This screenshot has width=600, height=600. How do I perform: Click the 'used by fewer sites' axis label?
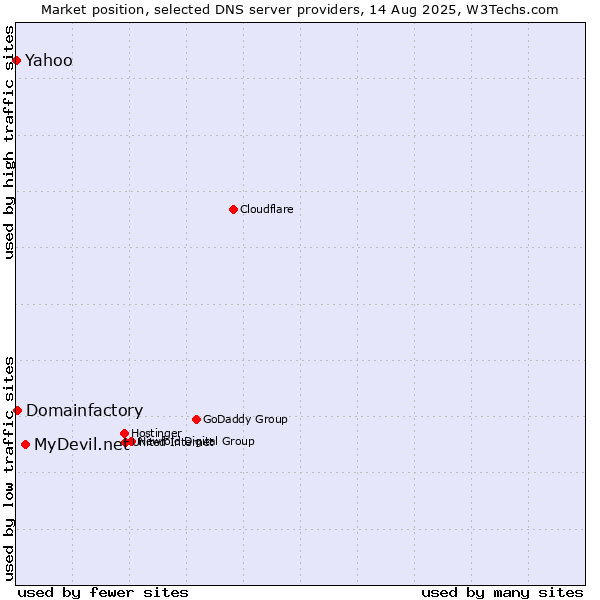103,593
